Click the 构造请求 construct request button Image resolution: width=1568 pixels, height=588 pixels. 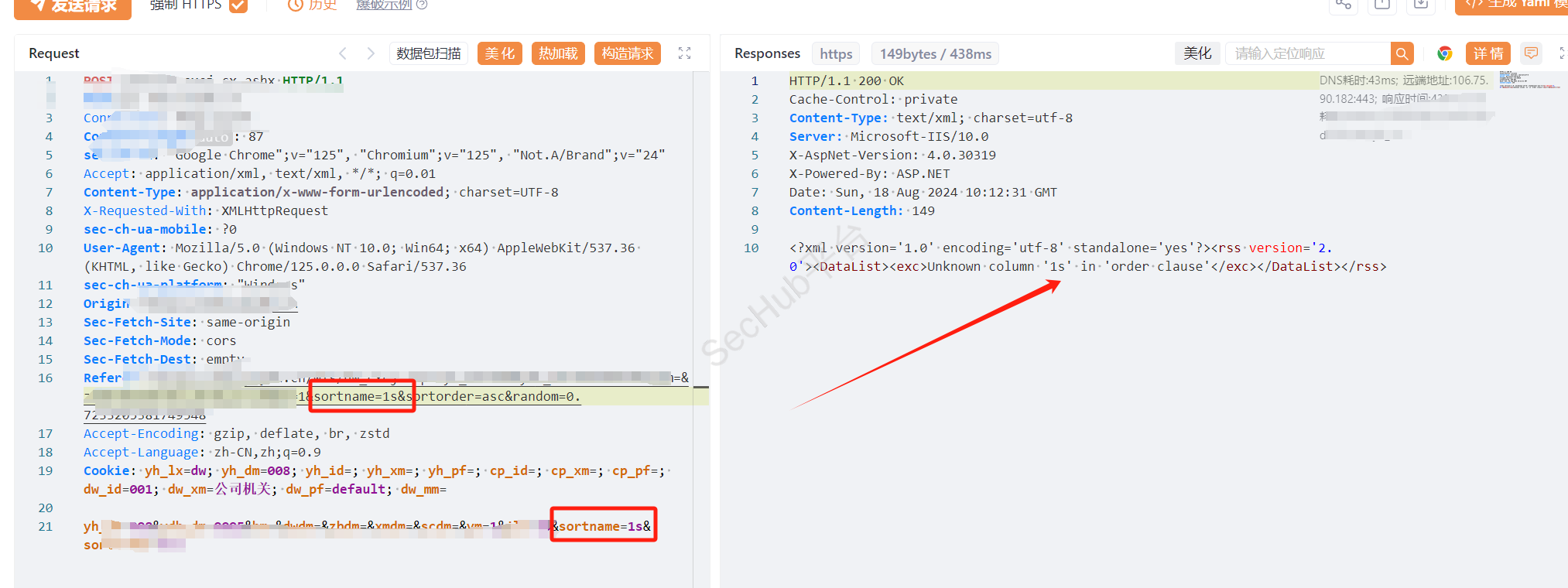627,53
